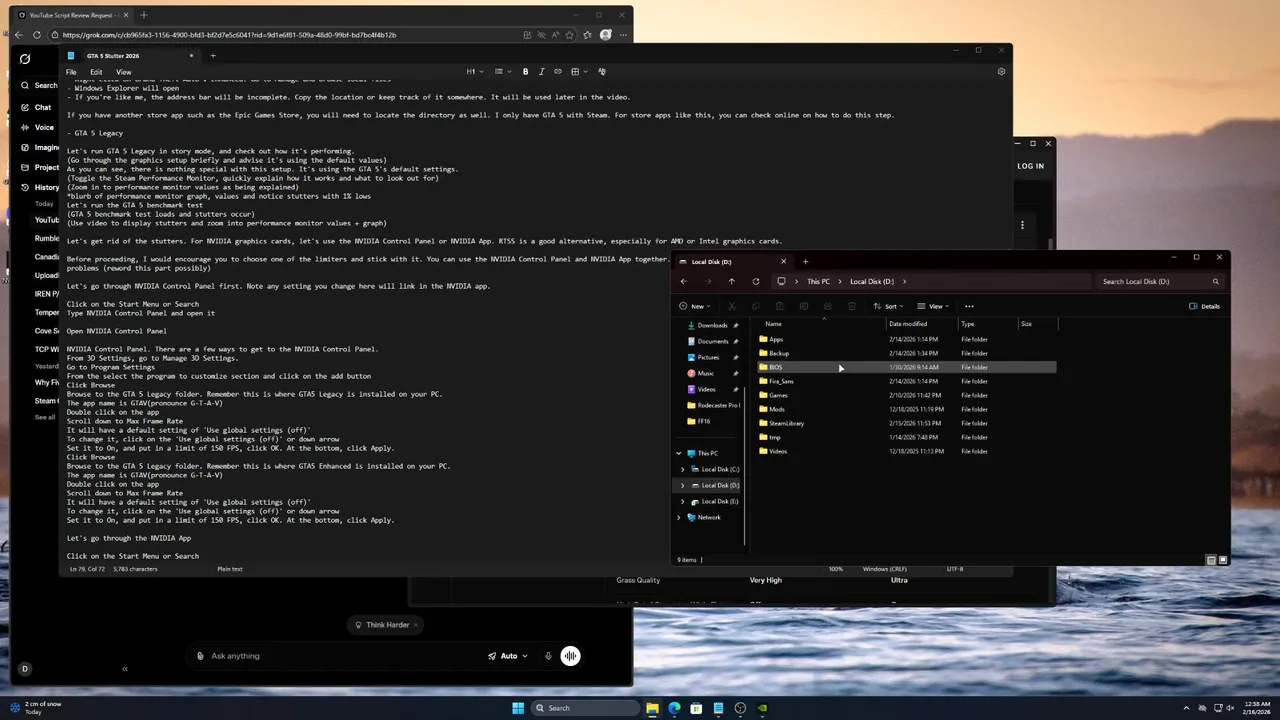Click the LOG IN button in background window
Viewport: 1280px width, 720px height.
[x=1030, y=166]
